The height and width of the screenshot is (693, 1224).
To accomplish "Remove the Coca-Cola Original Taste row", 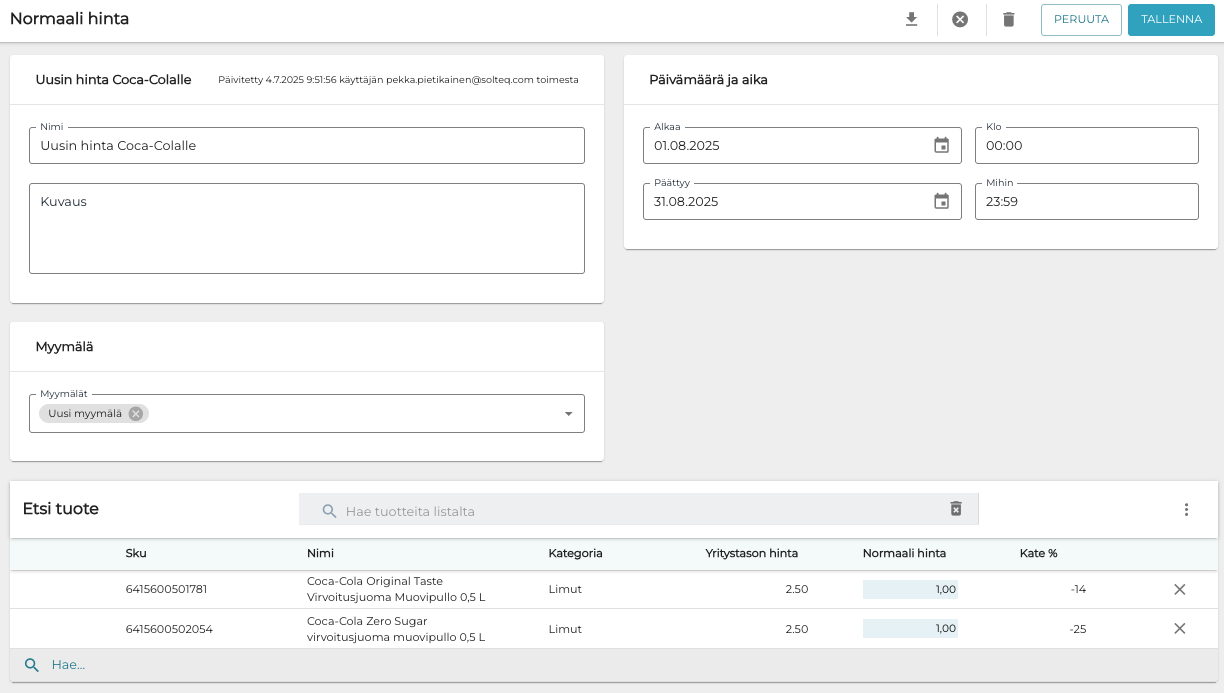I will [1179, 590].
